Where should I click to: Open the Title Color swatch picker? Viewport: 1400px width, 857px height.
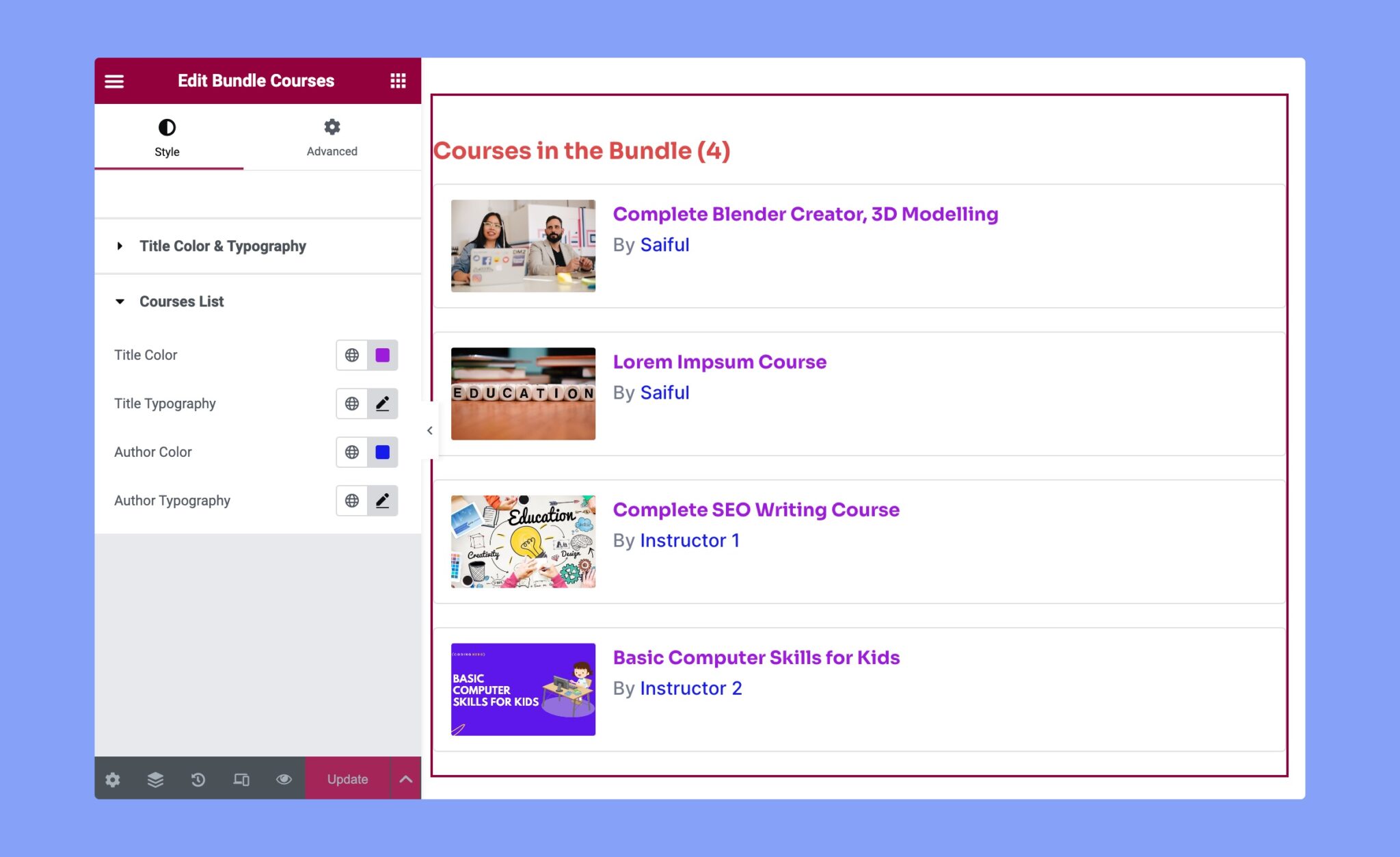click(x=383, y=355)
